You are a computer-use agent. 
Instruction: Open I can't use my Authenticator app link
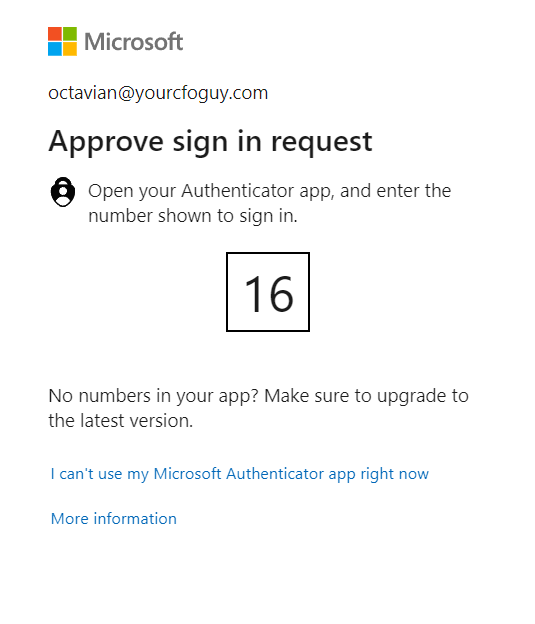pyautogui.click(x=240, y=474)
